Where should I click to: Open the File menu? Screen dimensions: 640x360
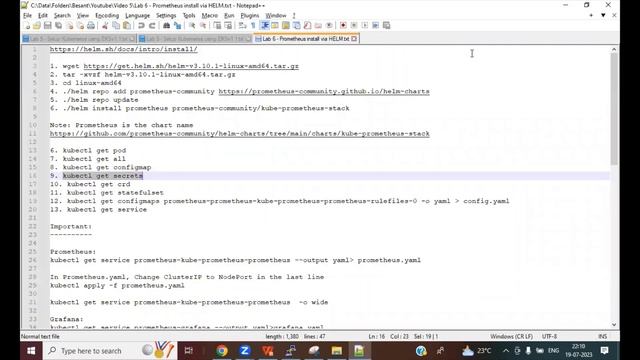27,16
